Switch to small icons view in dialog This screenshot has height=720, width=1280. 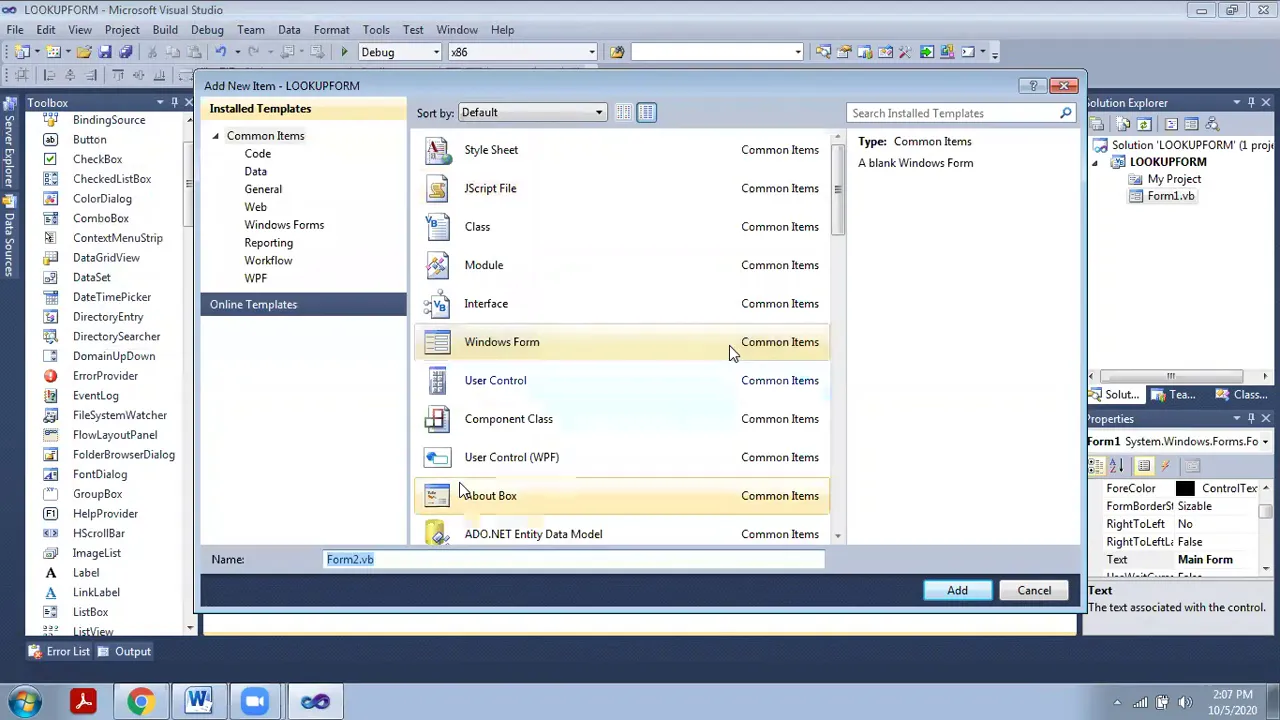pyautogui.click(x=623, y=113)
